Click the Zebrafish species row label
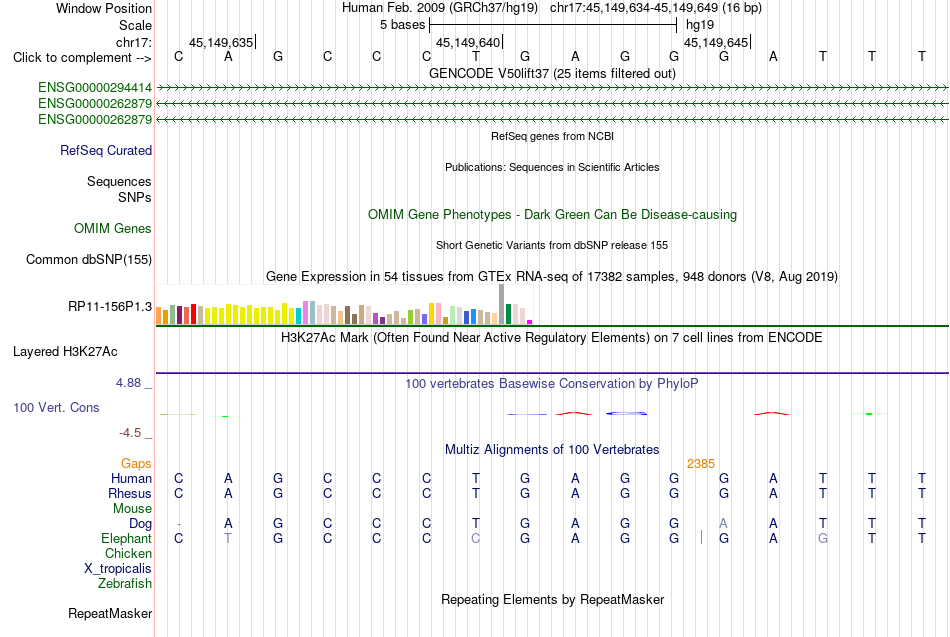Viewport: 950px width, 637px height. [125, 584]
